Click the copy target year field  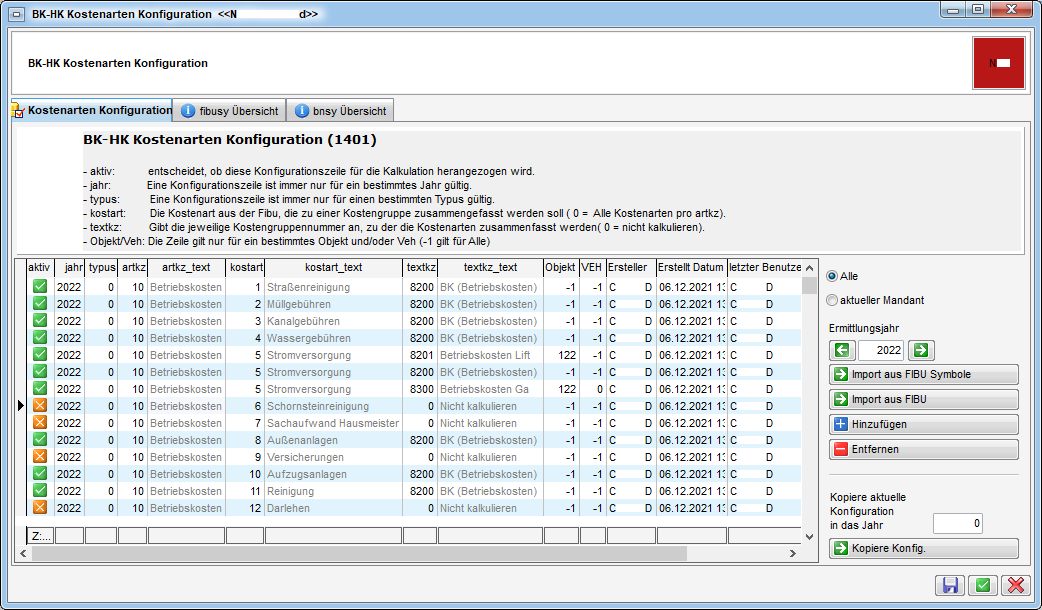[958, 524]
